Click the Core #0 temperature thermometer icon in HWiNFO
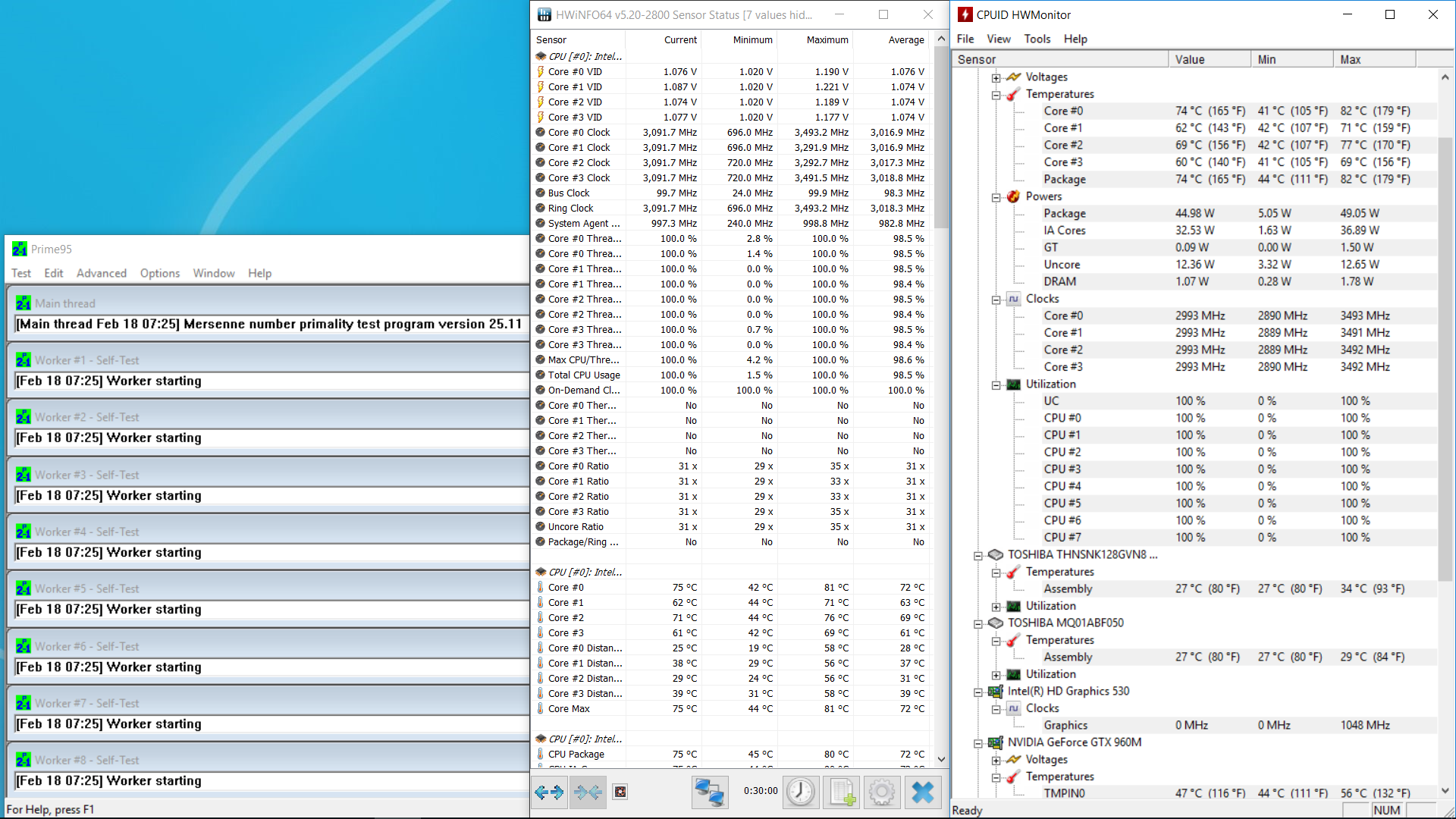The width and height of the screenshot is (1456, 819). click(541, 587)
